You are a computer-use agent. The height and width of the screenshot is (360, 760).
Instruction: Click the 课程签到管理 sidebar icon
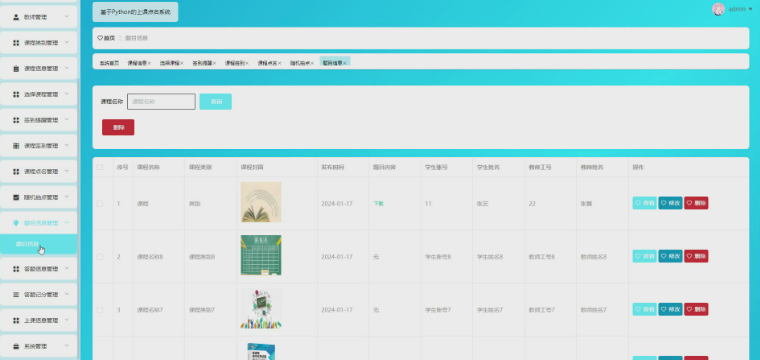tap(16, 146)
